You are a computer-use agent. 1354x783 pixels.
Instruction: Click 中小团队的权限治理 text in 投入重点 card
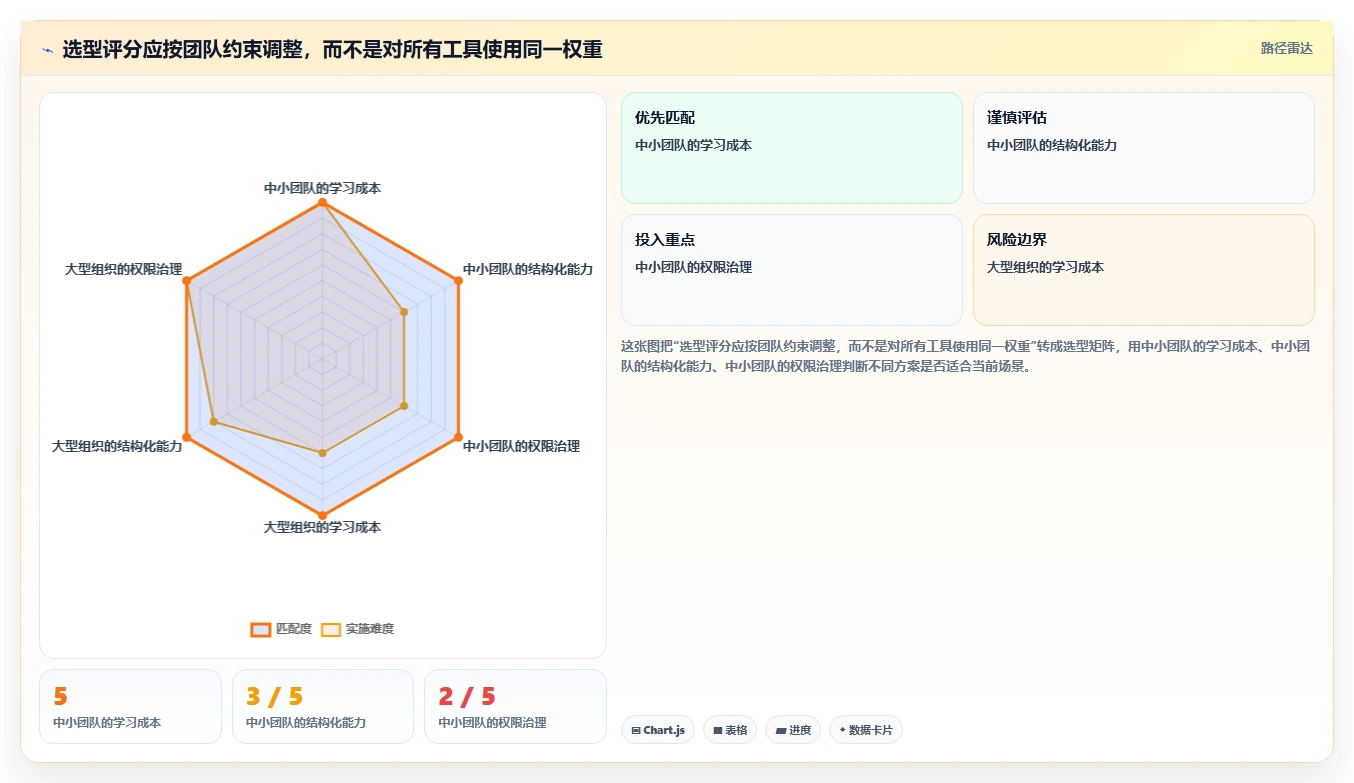point(693,267)
